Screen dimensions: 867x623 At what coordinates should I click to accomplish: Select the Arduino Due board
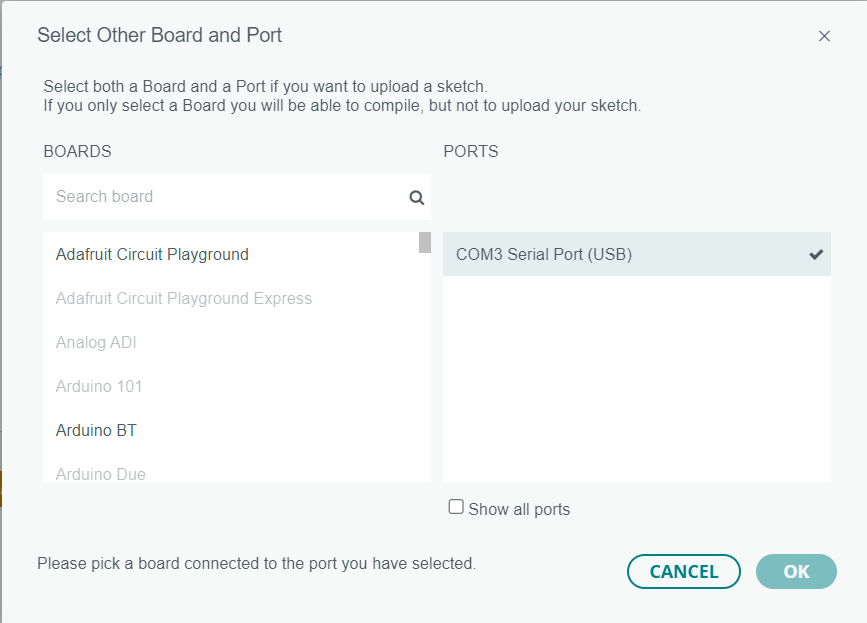pos(101,473)
